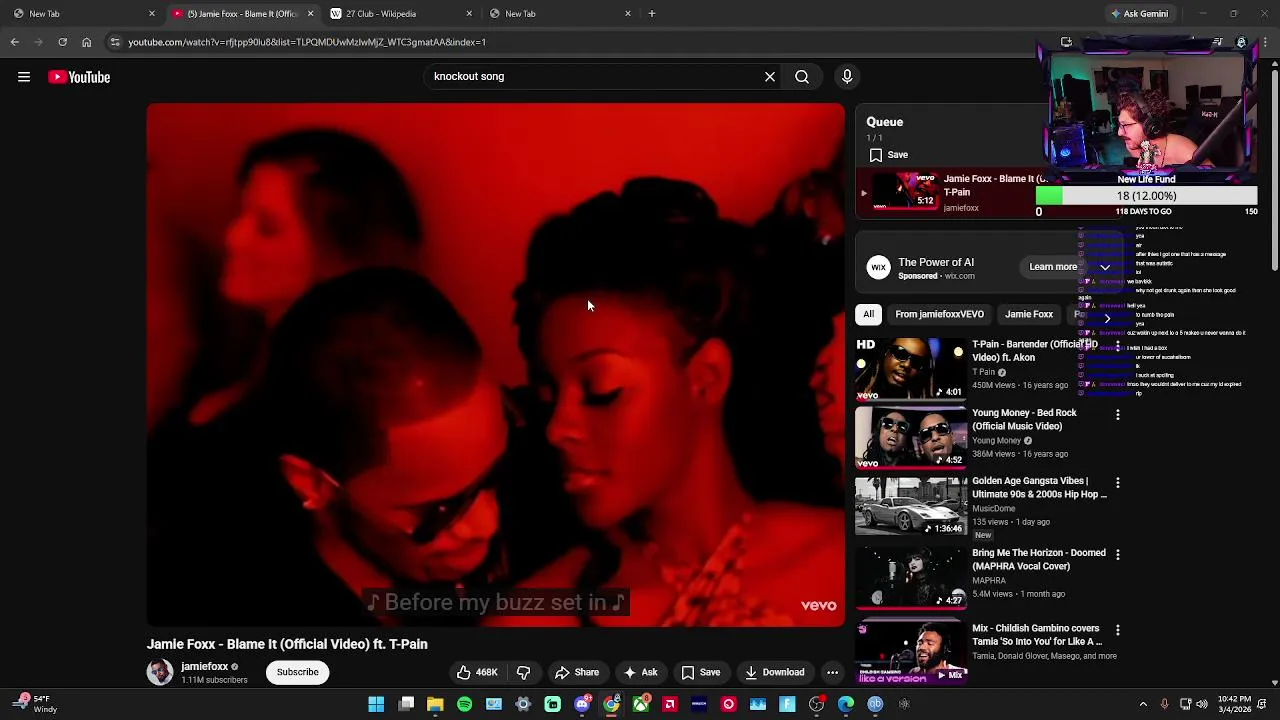Close the 27 Club Wikipedia tab
This screenshot has width=1280, height=720.
coord(469,13)
